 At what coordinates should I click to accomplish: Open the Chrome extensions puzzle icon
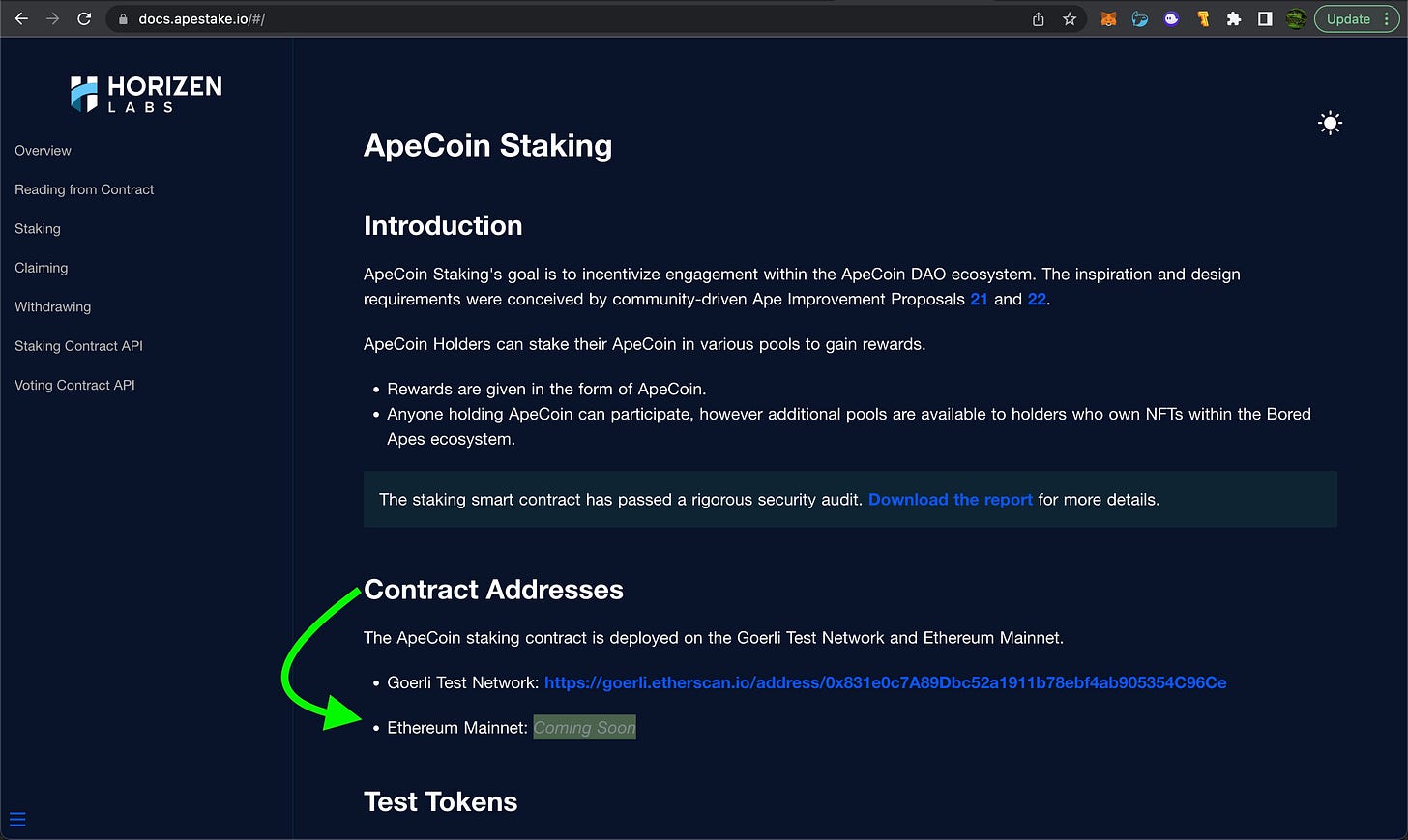point(1234,18)
